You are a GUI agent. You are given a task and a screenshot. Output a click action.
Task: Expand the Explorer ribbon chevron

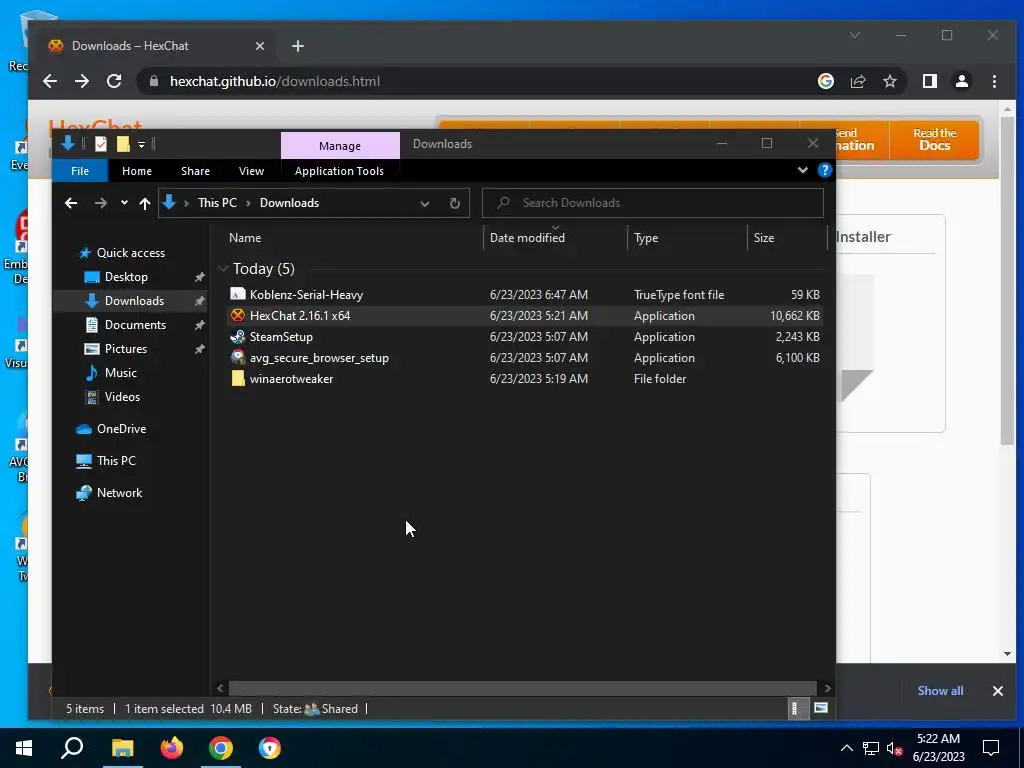(x=803, y=170)
